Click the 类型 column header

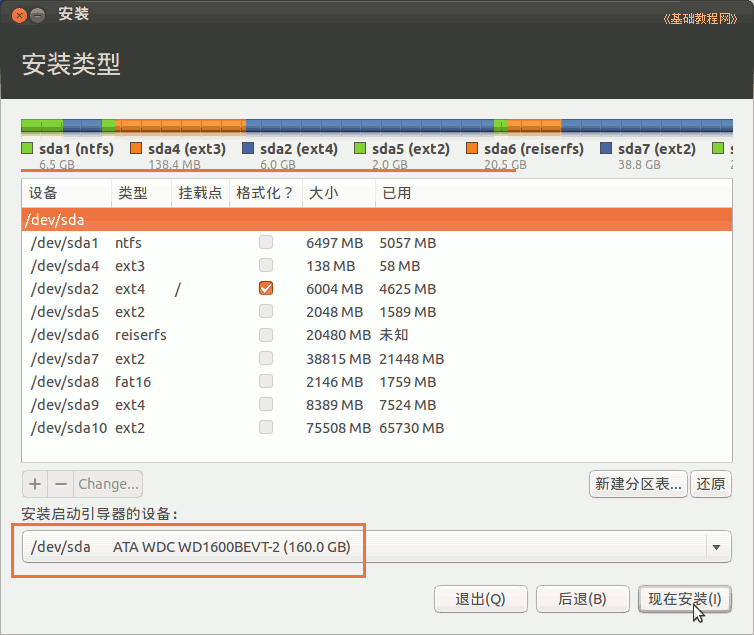tap(141, 193)
